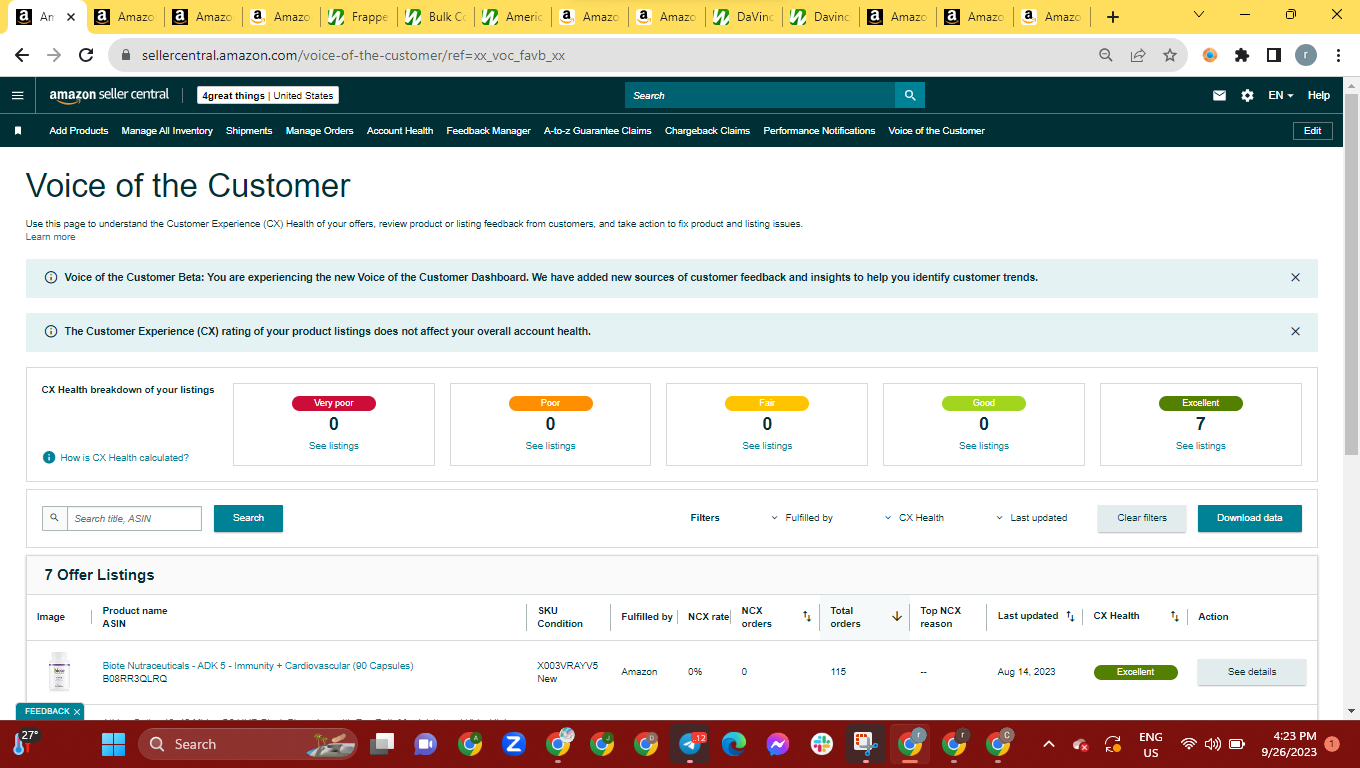Dismiss the Voice of the Customer Beta banner
This screenshot has width=1360, height=768.
coord(1295,277)
